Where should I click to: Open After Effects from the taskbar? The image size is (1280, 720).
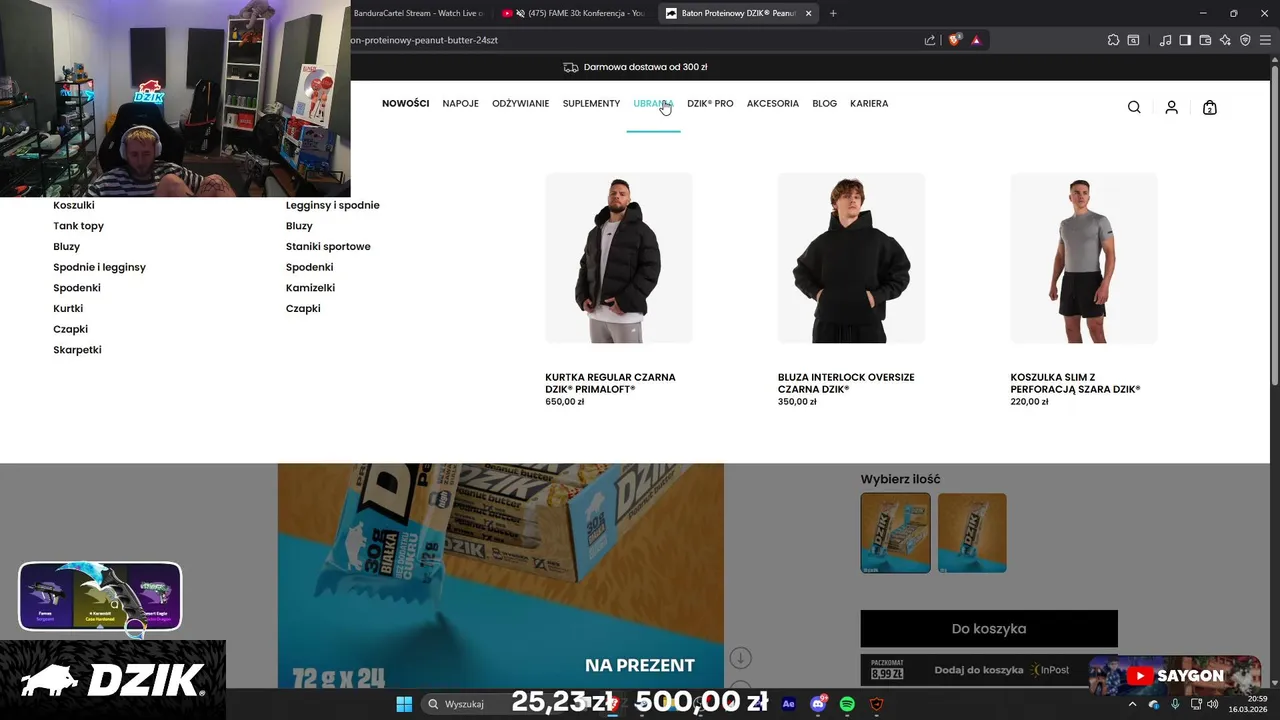(x=788, y=704)
